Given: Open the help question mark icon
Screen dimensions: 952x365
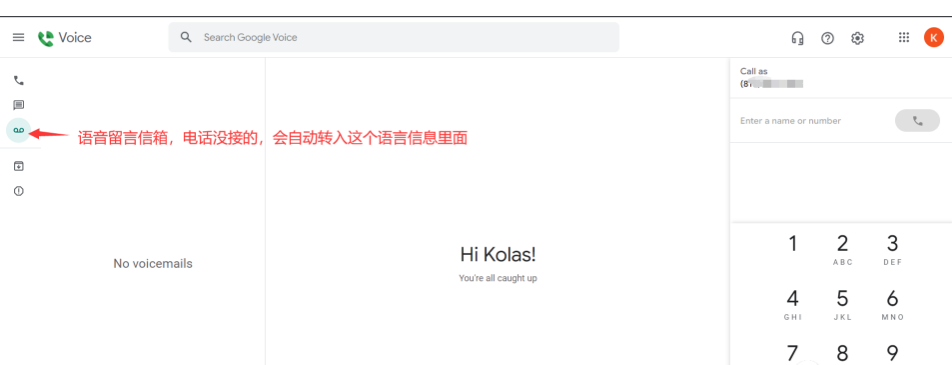Looking at the screenshot, I should pos(828,38).
